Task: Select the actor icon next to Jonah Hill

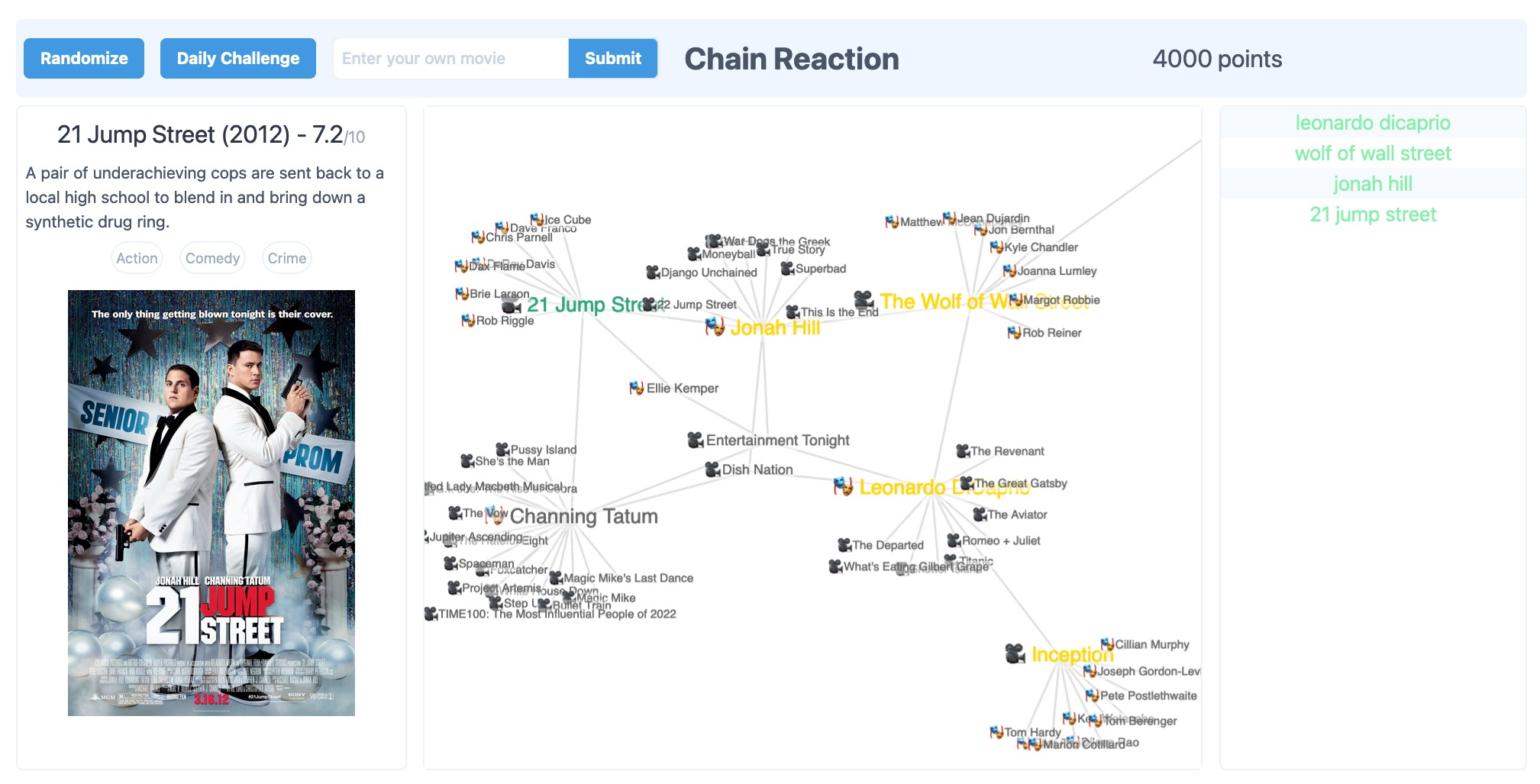Action: point(715,327)
